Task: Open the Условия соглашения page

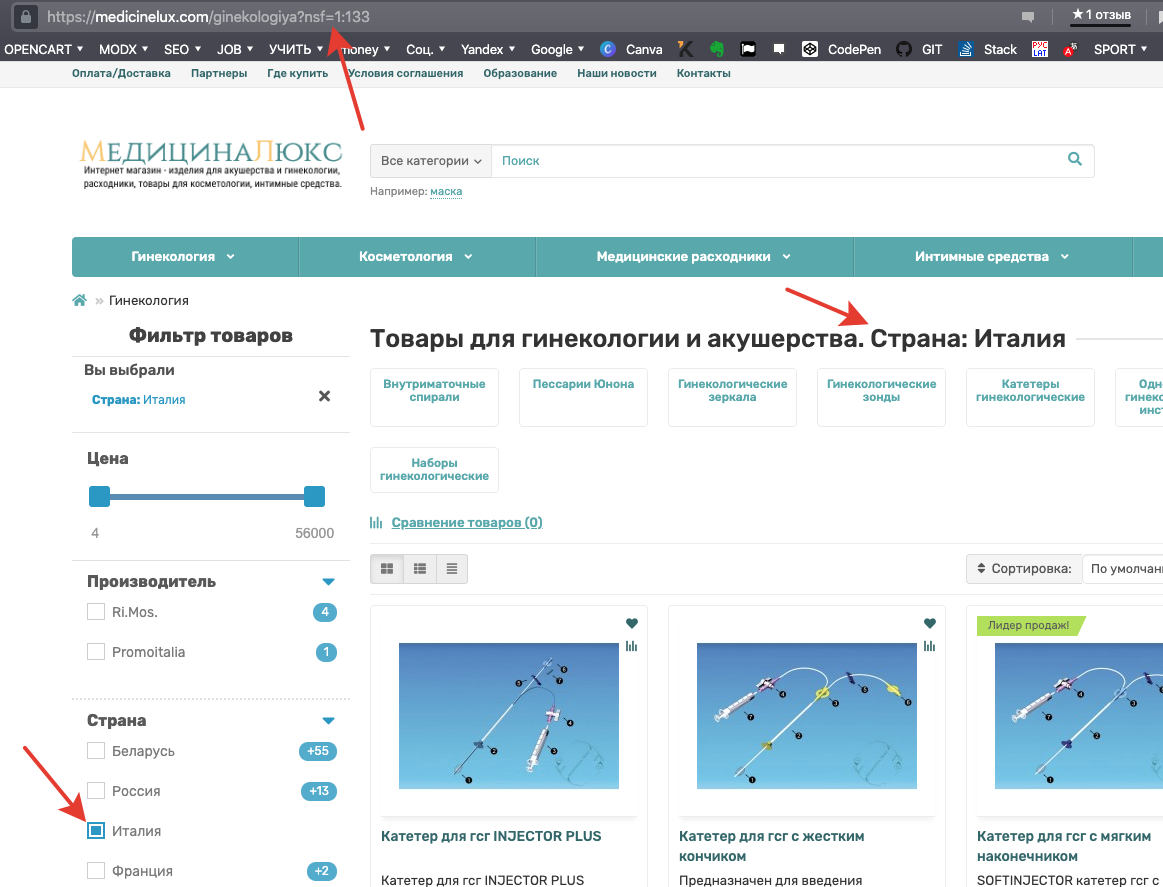Action: coord(405,73)
